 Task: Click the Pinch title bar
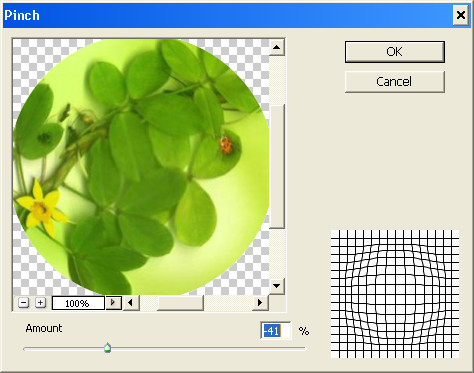point(227,15)
